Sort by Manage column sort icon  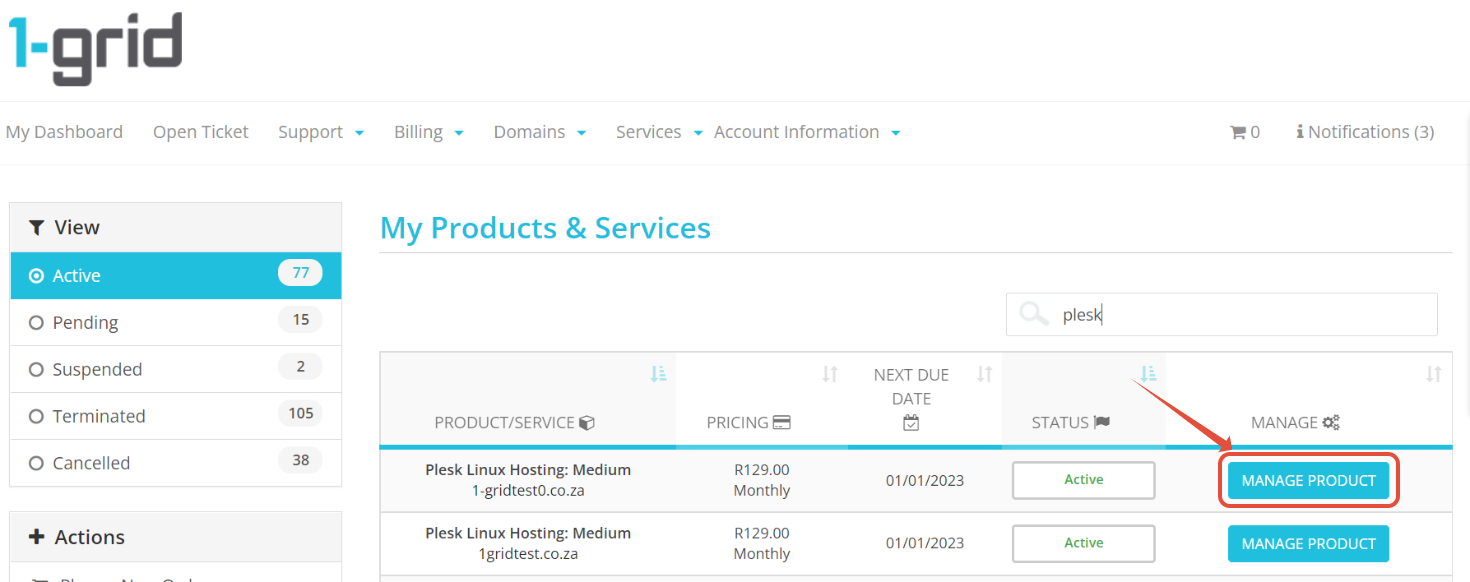(1434, 374)
